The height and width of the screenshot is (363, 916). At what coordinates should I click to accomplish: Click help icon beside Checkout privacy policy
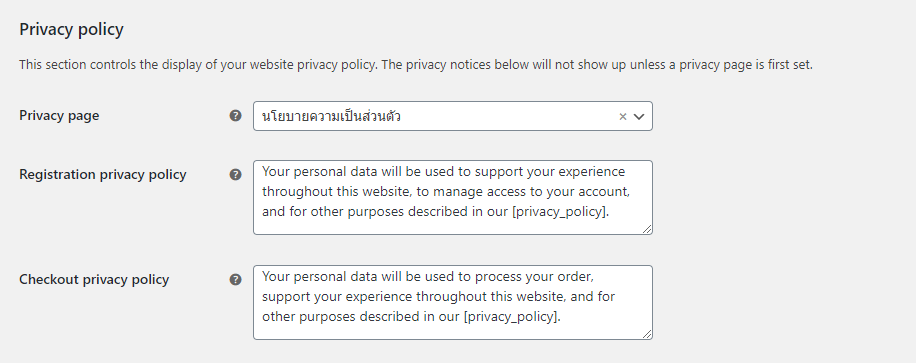click(235, 279)
